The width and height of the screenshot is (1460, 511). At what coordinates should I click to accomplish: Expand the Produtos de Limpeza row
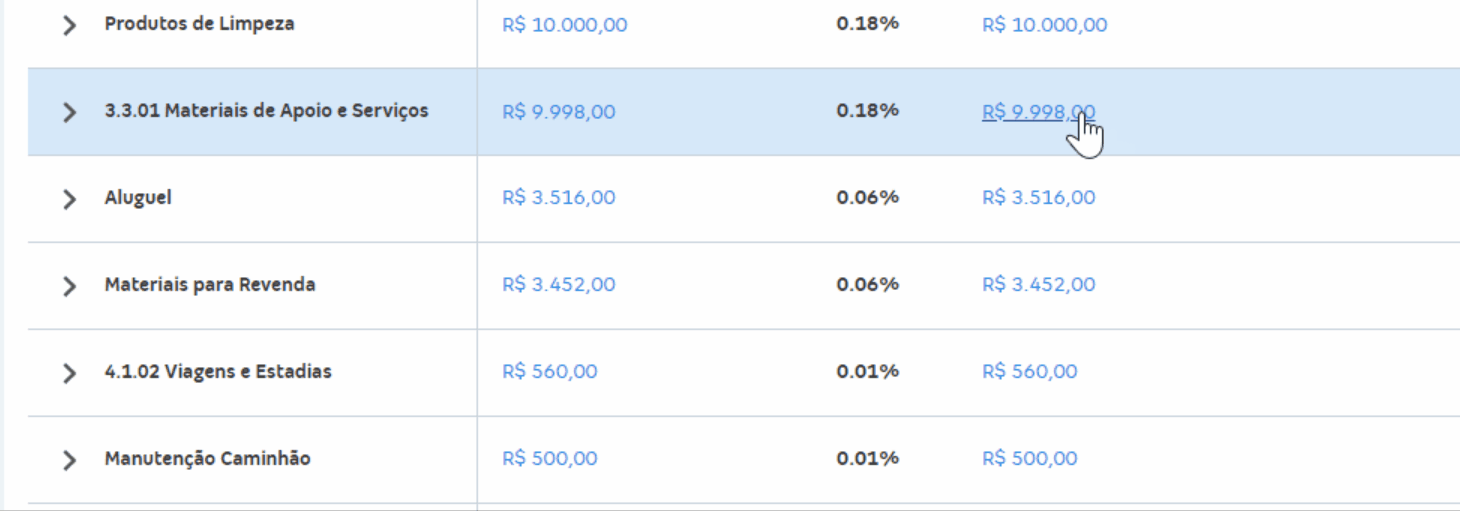(69, 25)
